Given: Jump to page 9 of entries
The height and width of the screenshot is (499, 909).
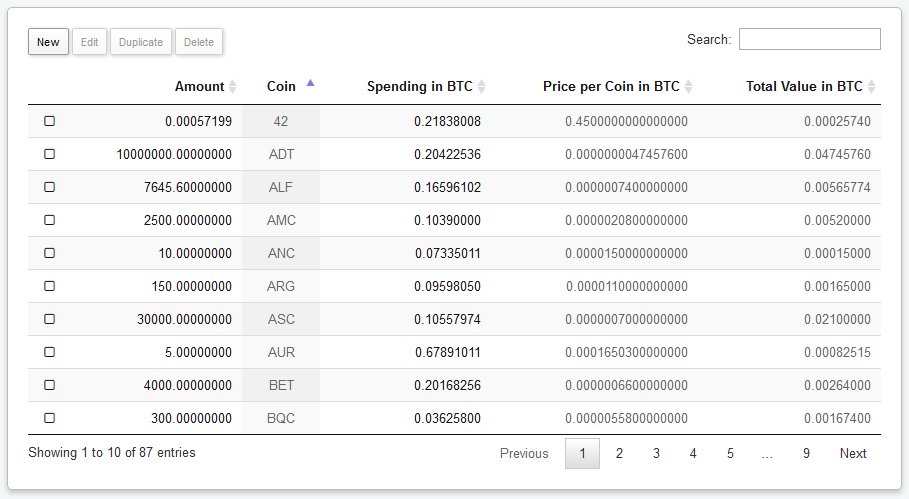Looking at the screenshot, I should point(806,453).
